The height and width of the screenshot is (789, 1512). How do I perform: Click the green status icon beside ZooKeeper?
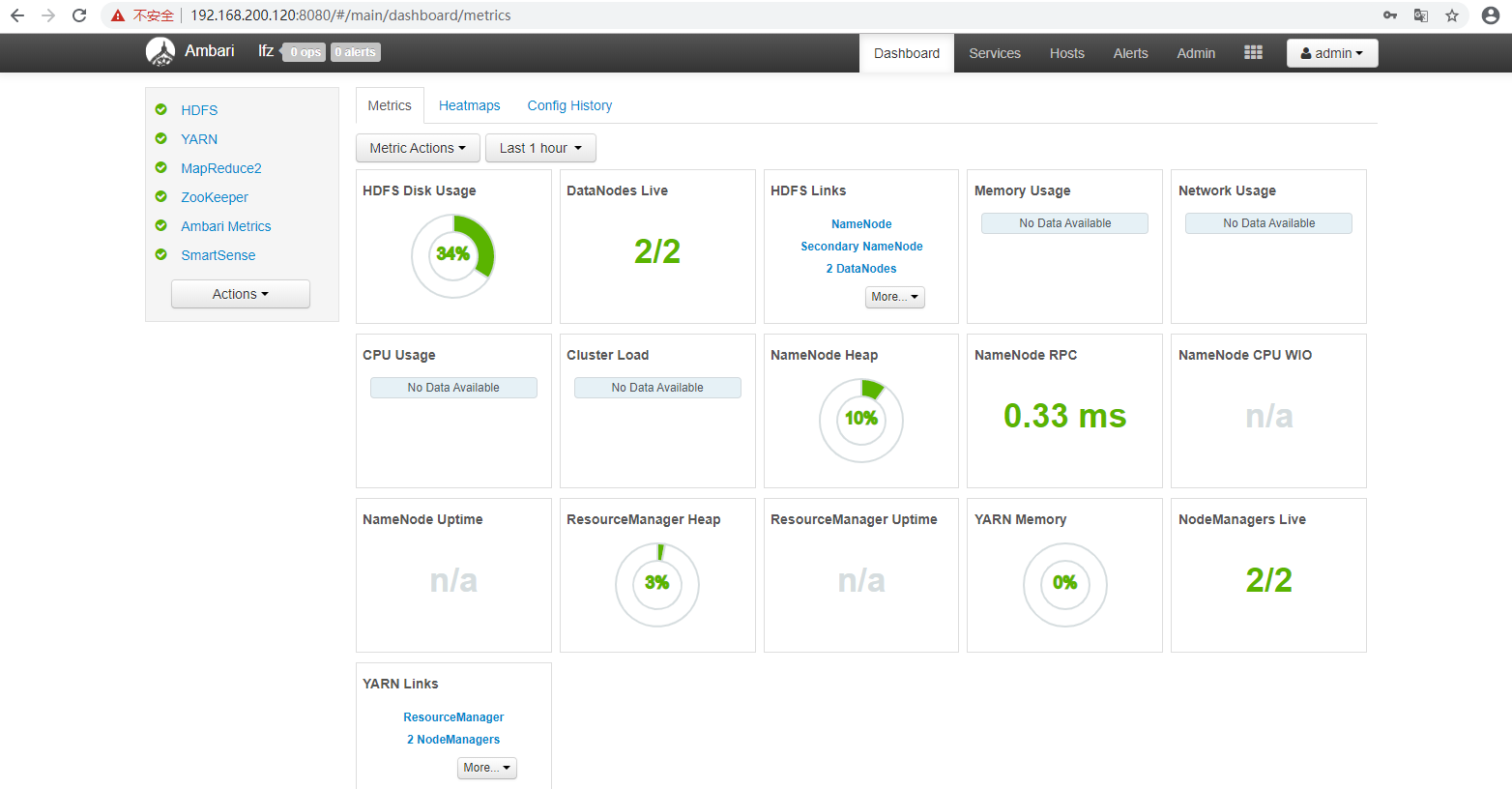point(161,196)
